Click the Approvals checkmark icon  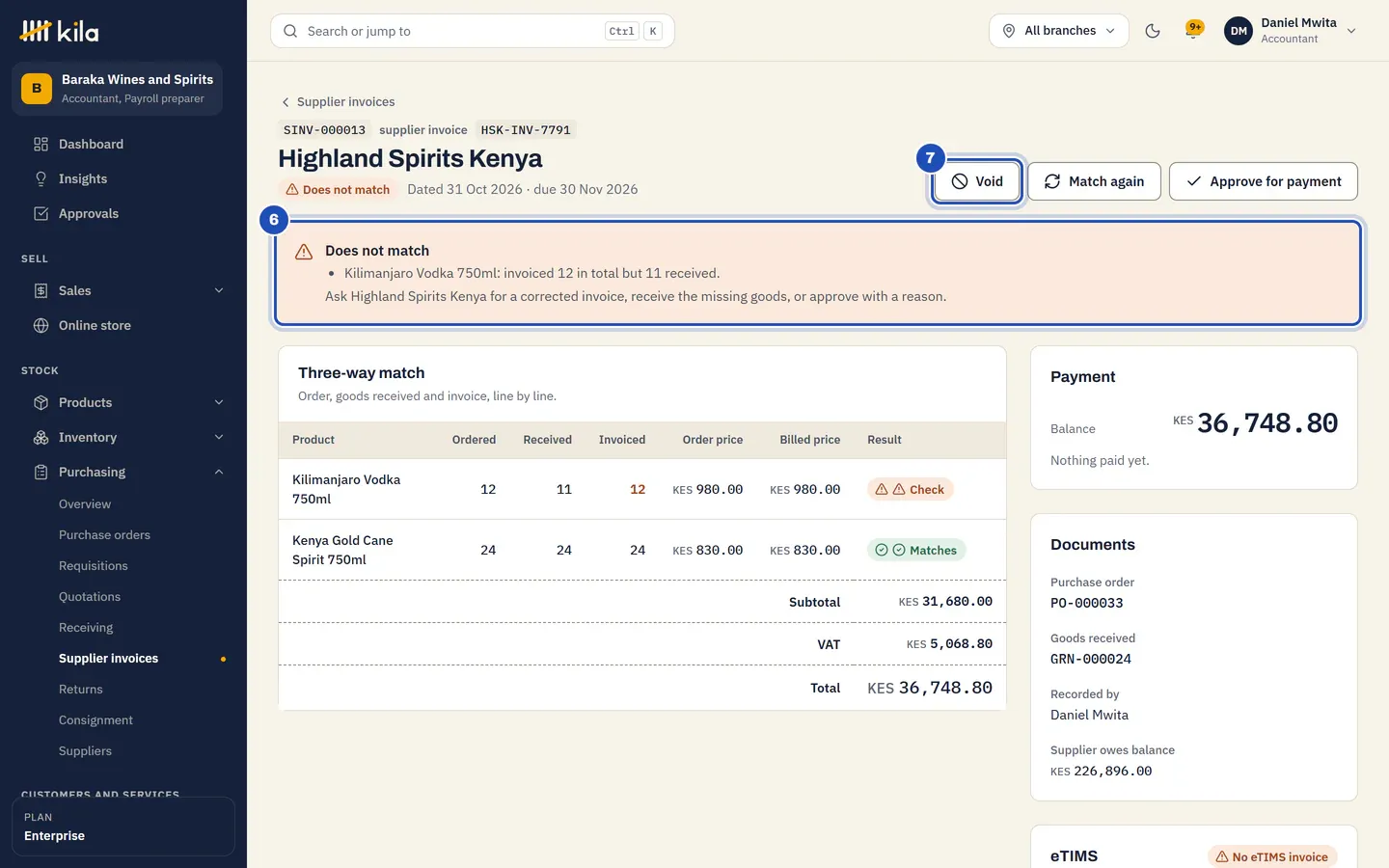[x=41, y=214]
